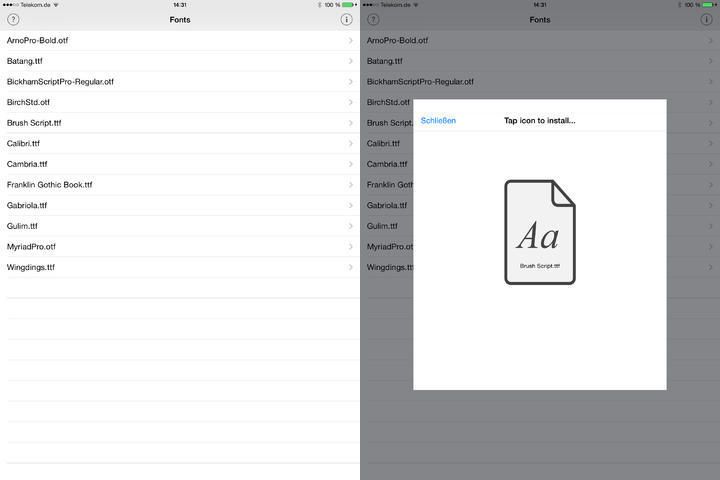This screenshot has width=720, height=480.
Task: Tap Bluetooth icon in left status bar
Action: click(x=318, y=5)
